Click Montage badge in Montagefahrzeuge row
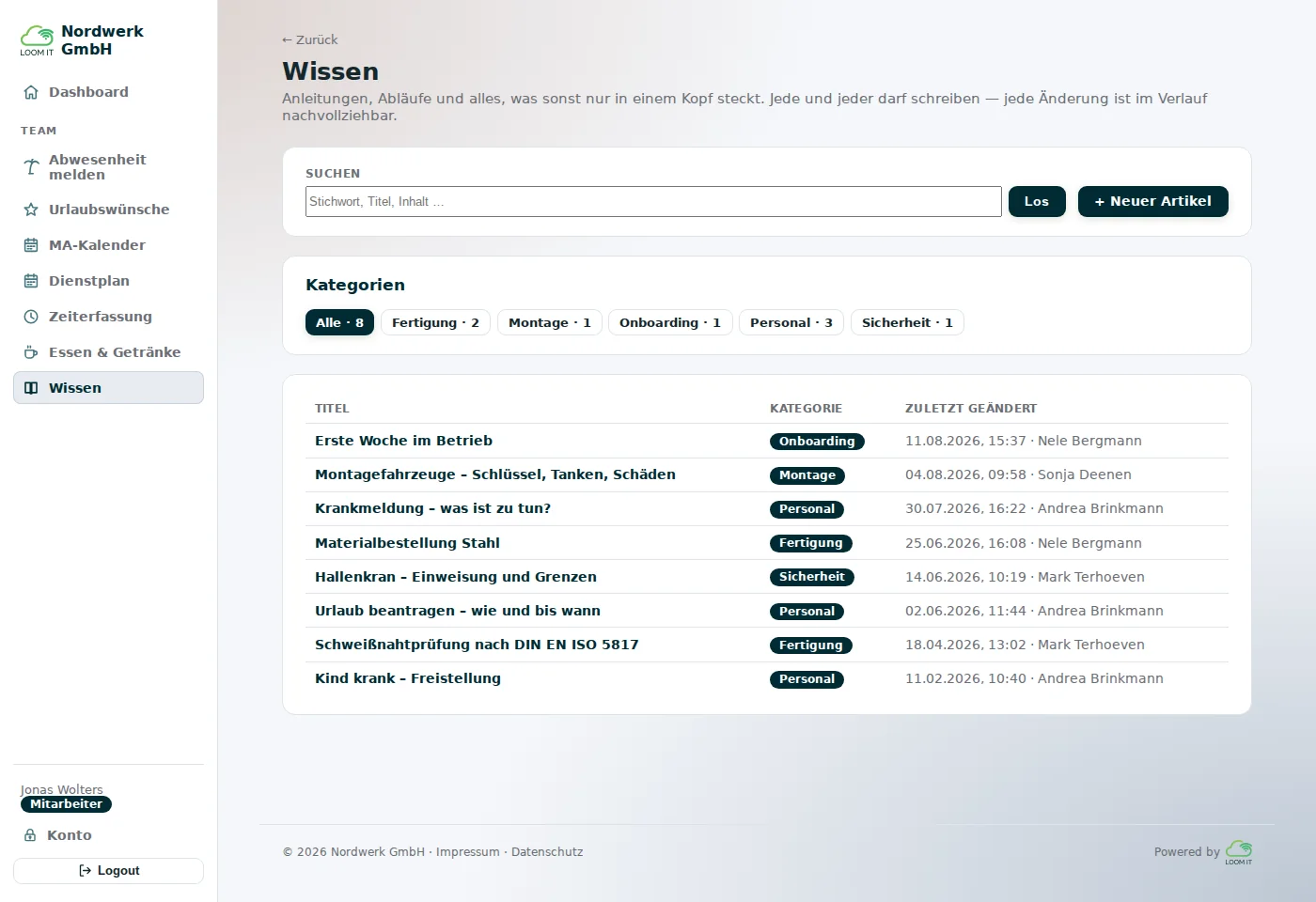 coord(807,475)
